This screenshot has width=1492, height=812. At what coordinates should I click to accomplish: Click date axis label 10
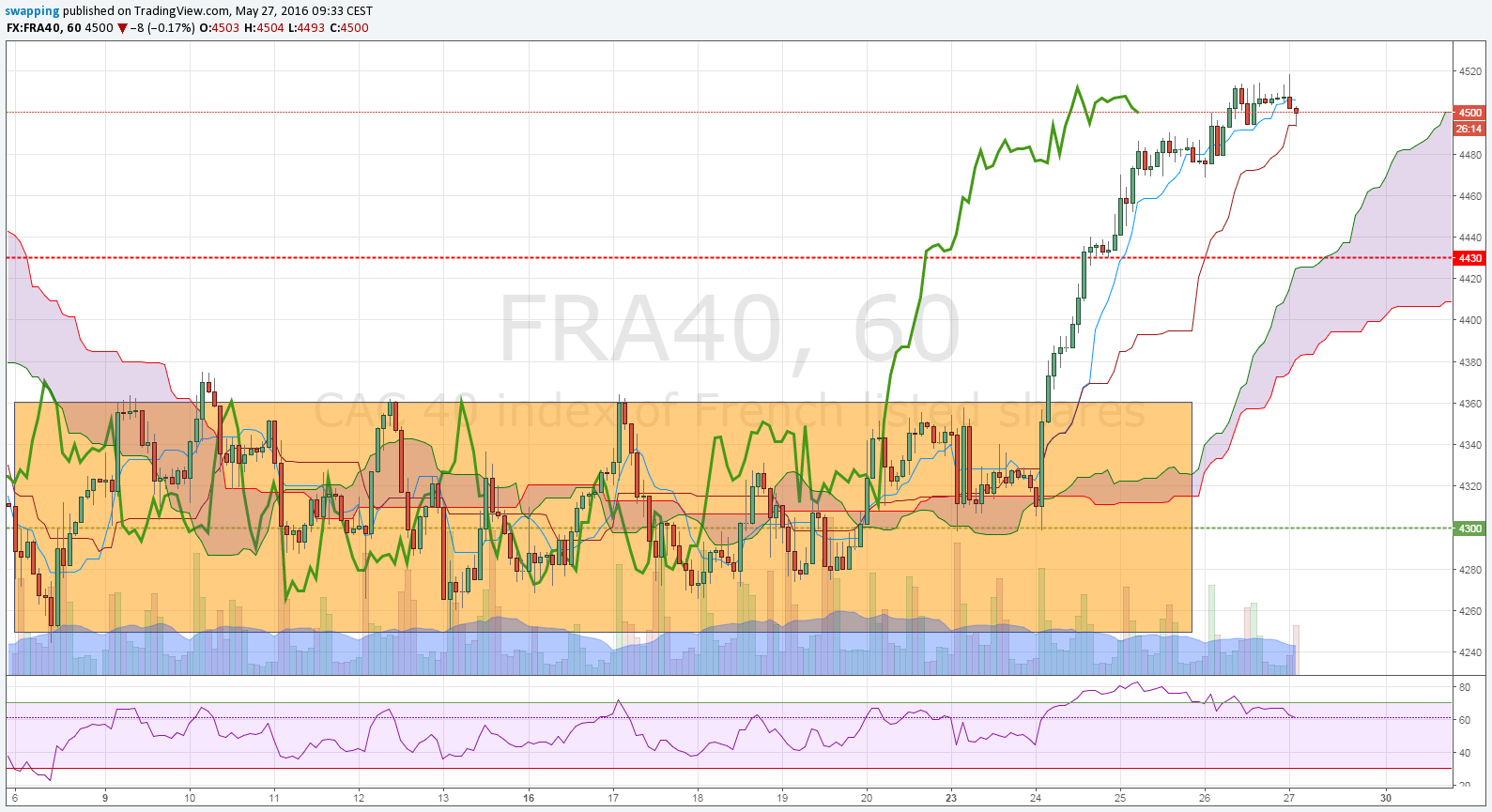click(190, 798)
